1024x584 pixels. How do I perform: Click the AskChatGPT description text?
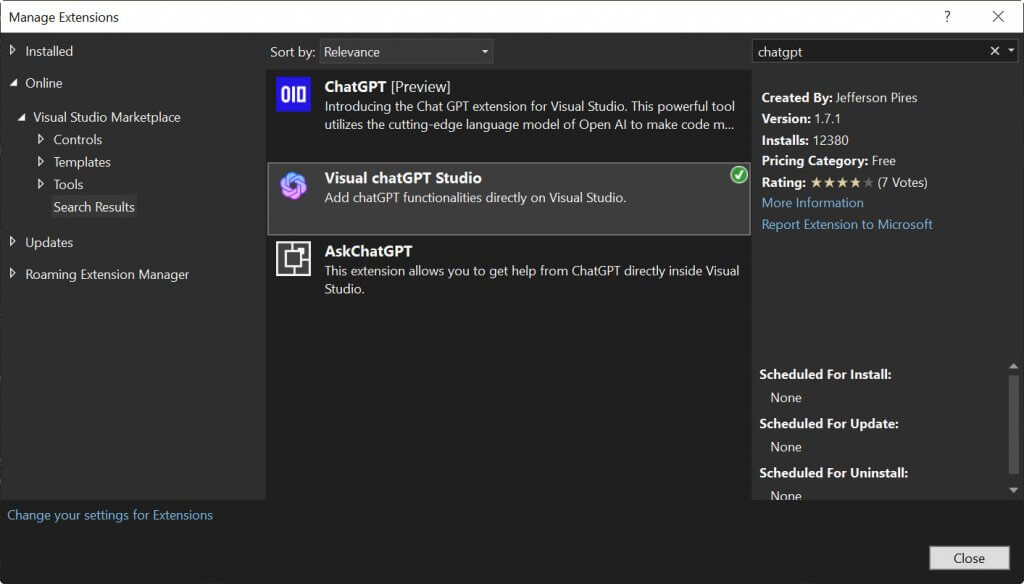click(x=532, y=280)
